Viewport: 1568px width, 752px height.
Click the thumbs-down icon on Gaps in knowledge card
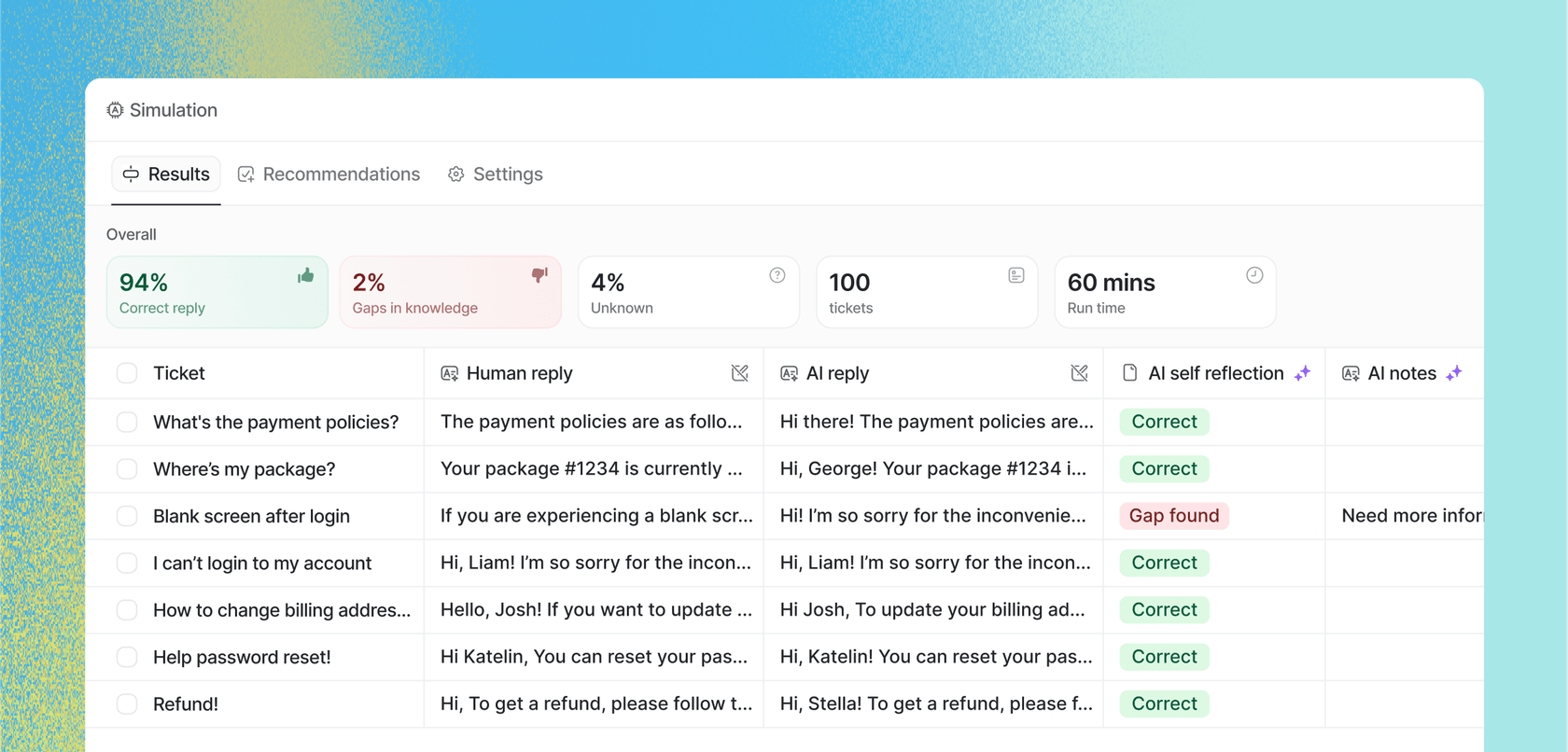pyautogui.click(x=539, y=275)
